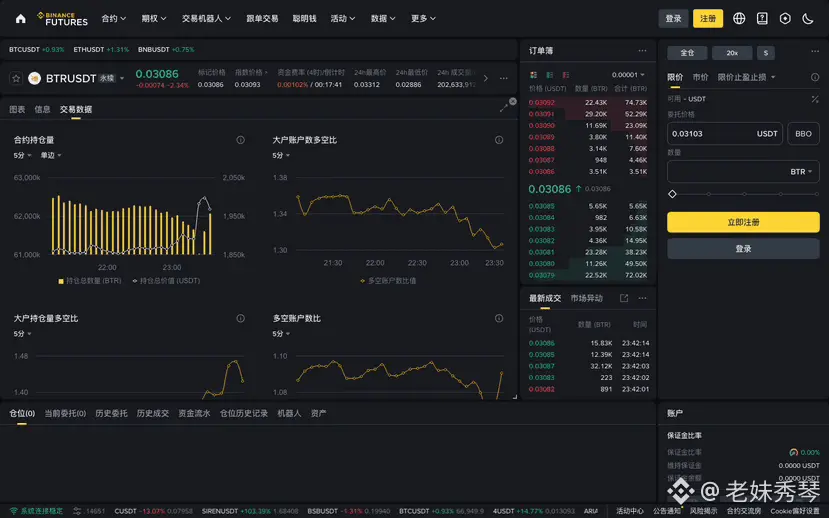
Task: Open the 交易机器人 dropdown menu
Action: pyautogui.click(x=206, y=18)
